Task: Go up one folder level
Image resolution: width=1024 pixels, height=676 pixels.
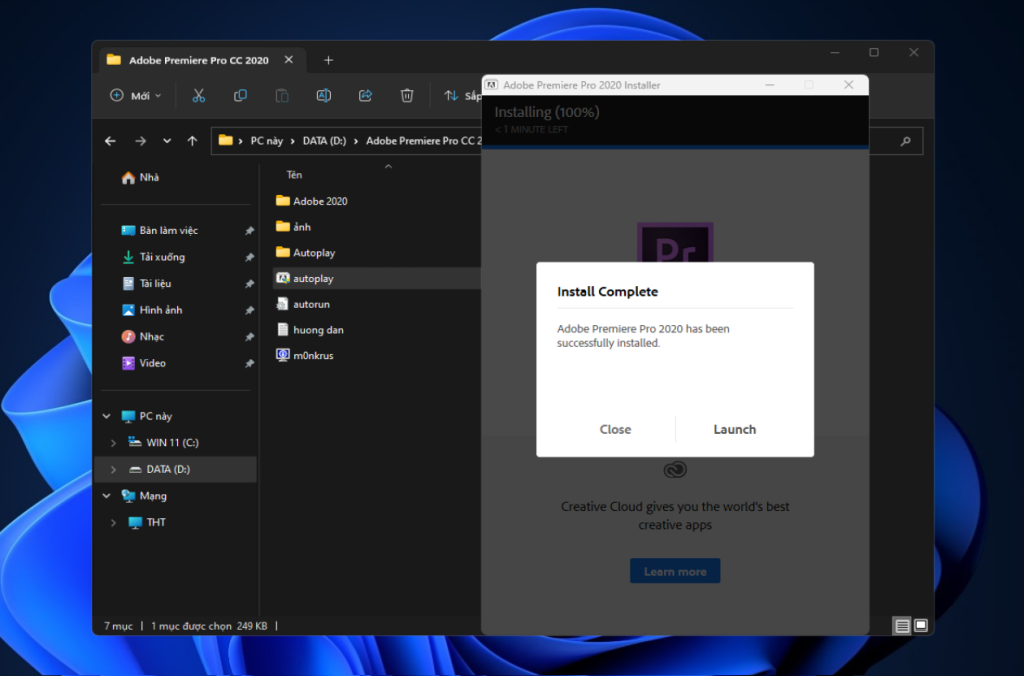Action: coord(192,141)
